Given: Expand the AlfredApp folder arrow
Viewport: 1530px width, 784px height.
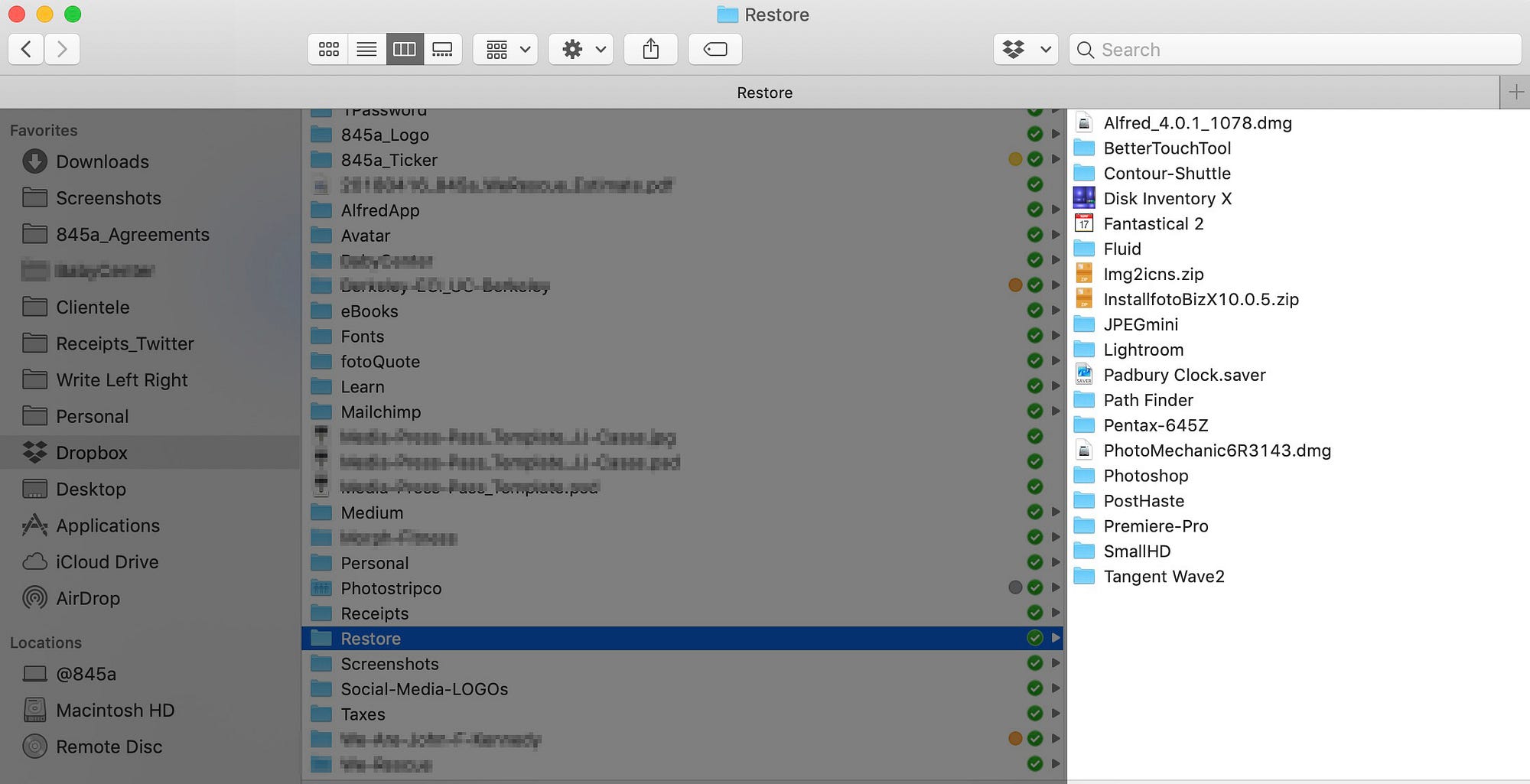Looking at the screenshot, I should pos(1056,210).
